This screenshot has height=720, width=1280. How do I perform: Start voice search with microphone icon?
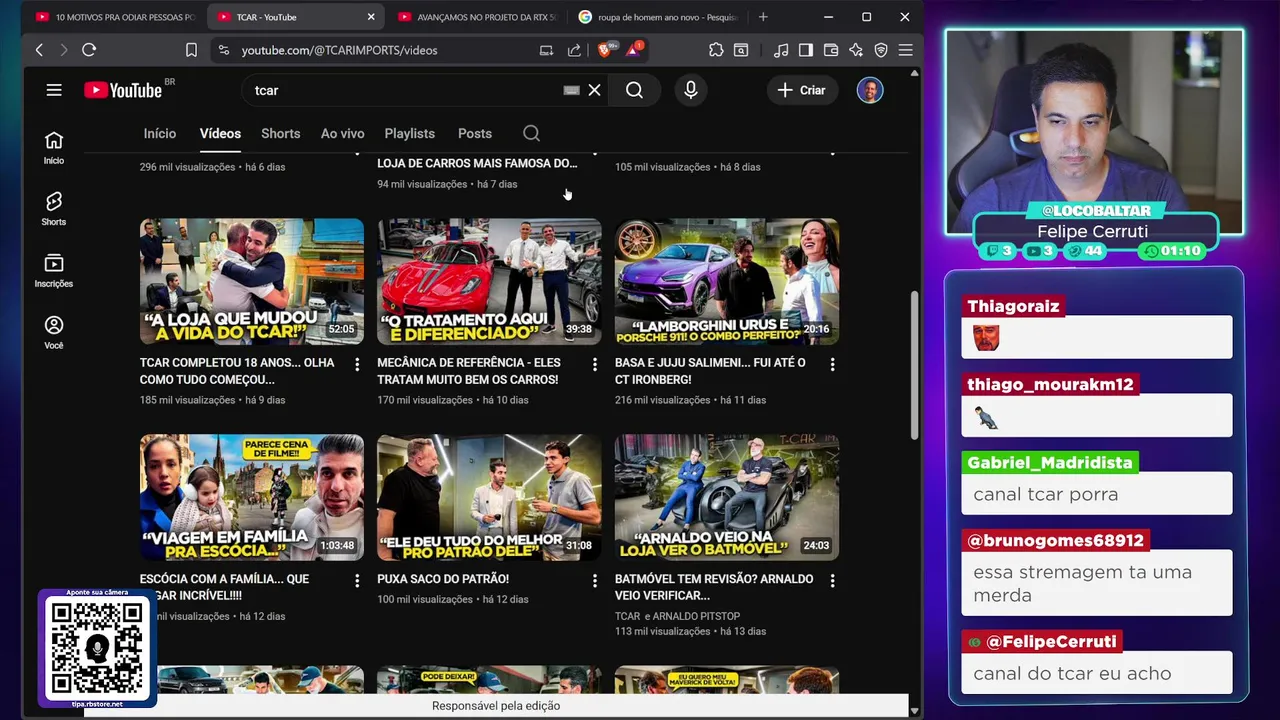pyautogui.click(x=690, y=90)
